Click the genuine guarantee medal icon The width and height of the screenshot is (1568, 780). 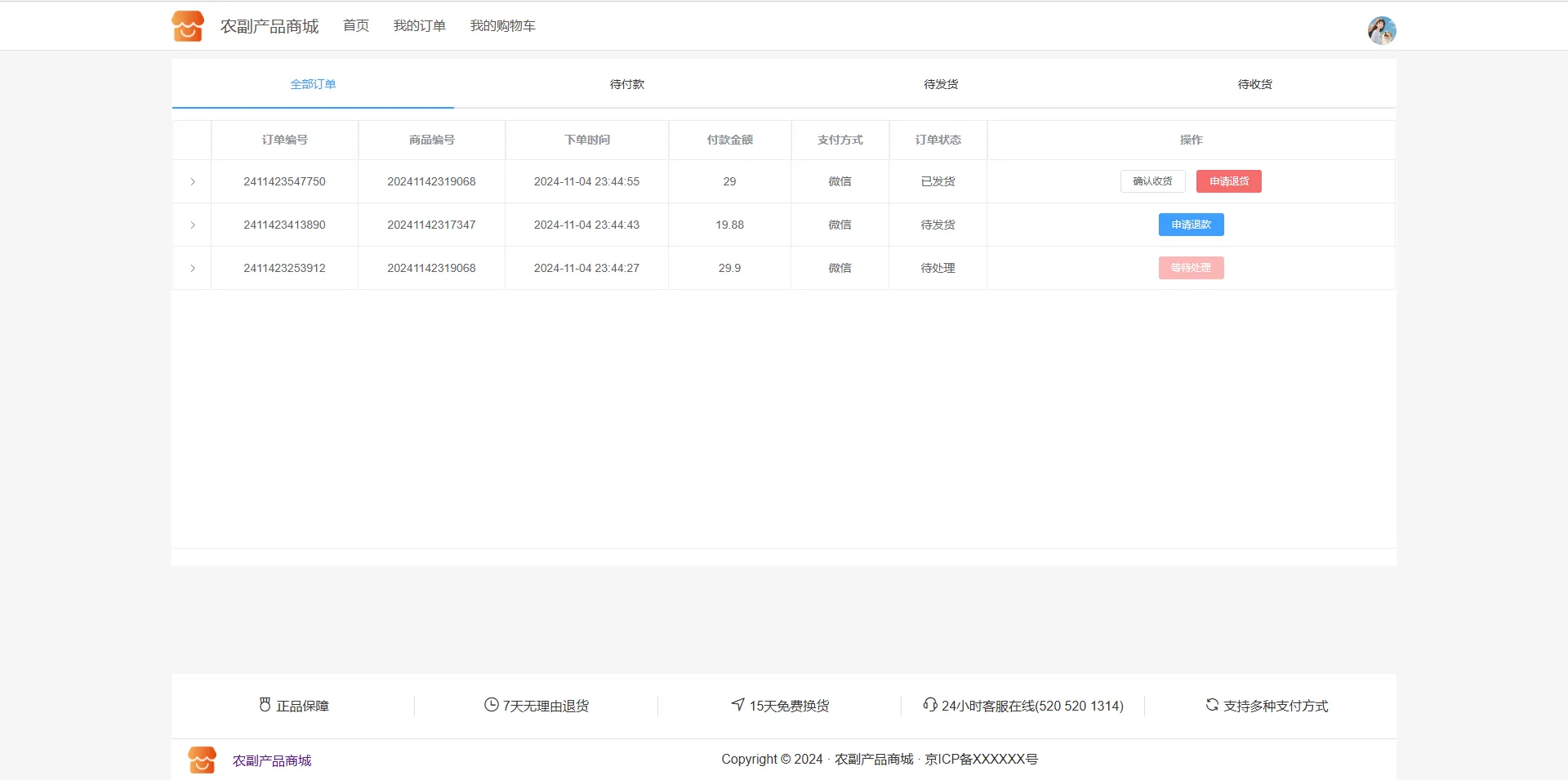coord(265,705)
